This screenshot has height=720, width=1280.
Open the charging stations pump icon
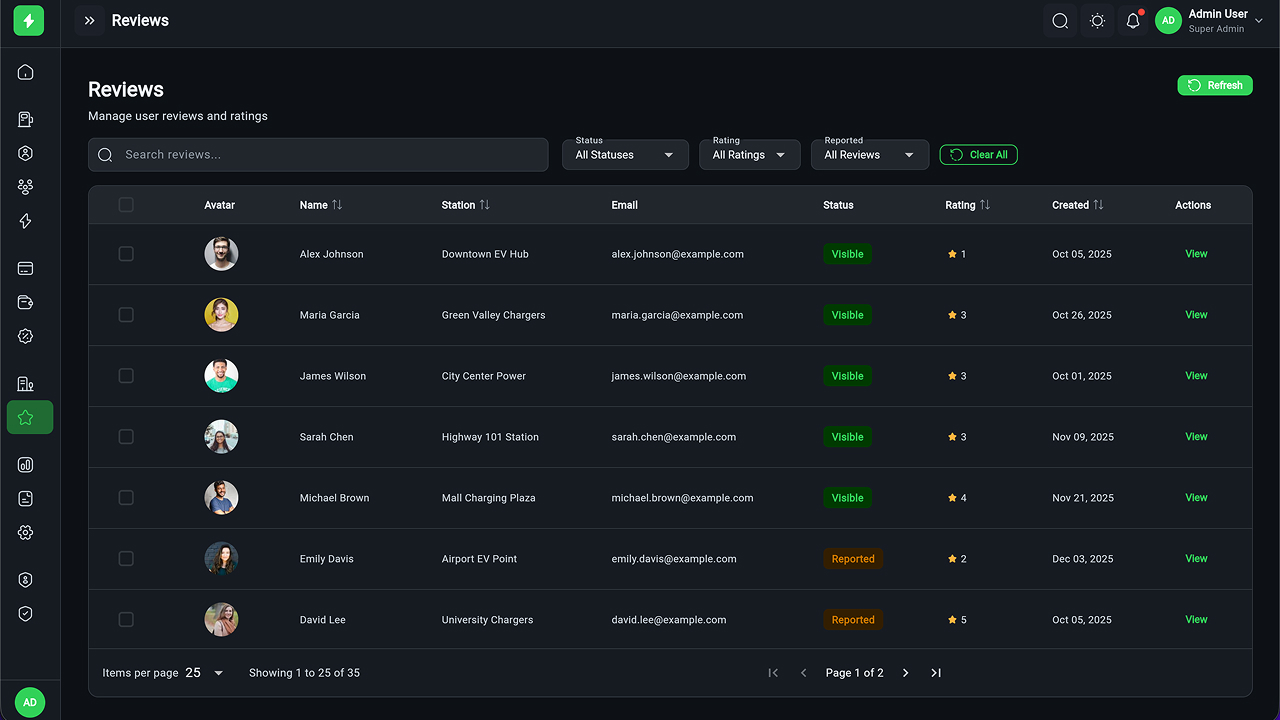click(26, 120)
